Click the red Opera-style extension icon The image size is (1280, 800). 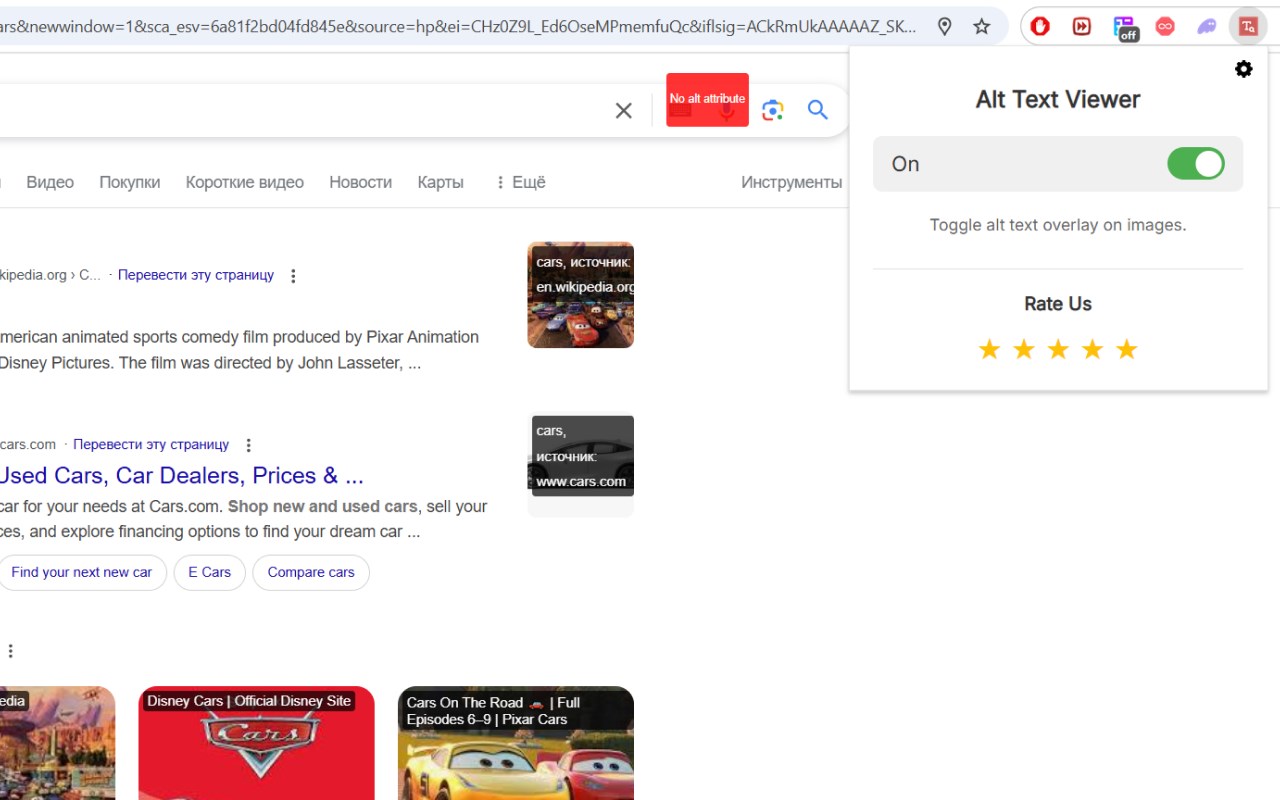pyautogui.click(x=1040, y=27)
